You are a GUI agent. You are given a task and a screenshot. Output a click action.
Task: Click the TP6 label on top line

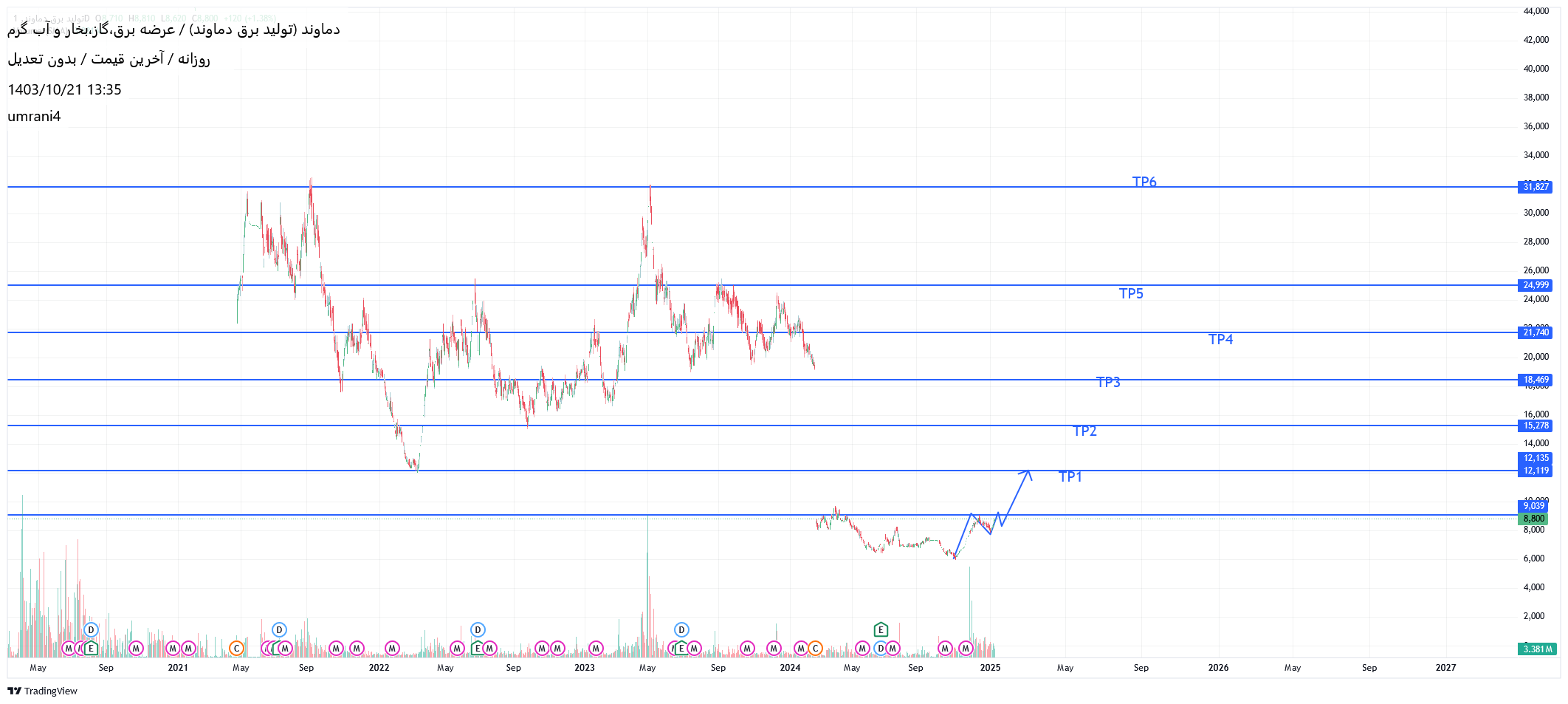click(x=1144, y=182)
